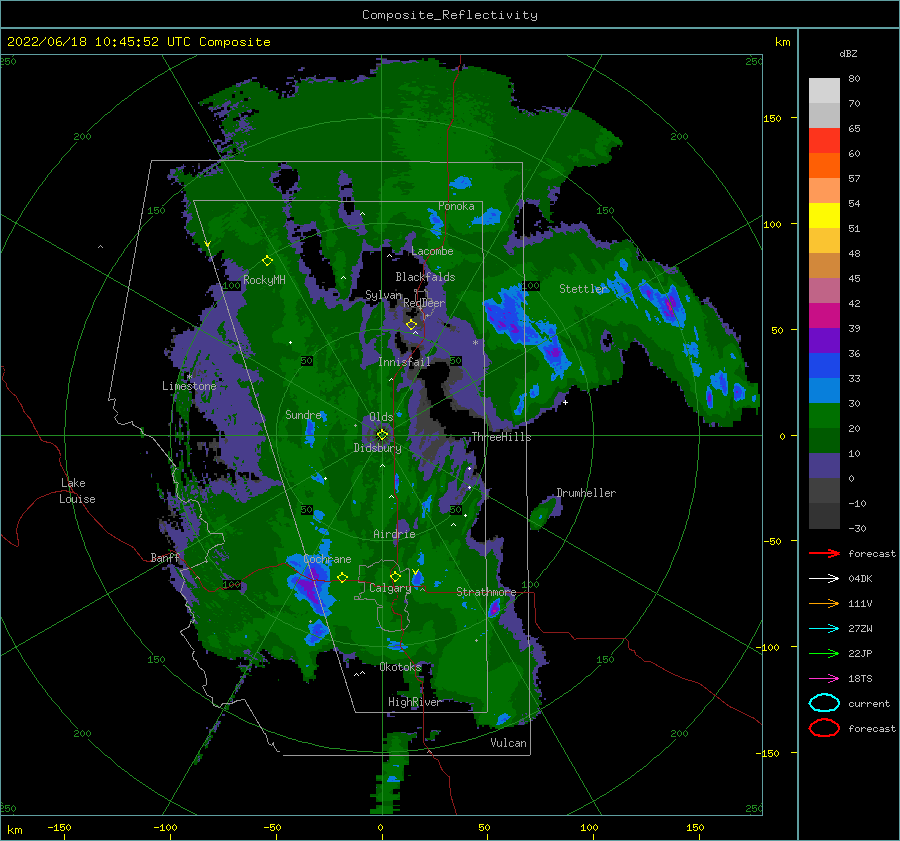Screen dimensions: 900x841
Task: Click the Airdrie label
Action: (394, 534)
